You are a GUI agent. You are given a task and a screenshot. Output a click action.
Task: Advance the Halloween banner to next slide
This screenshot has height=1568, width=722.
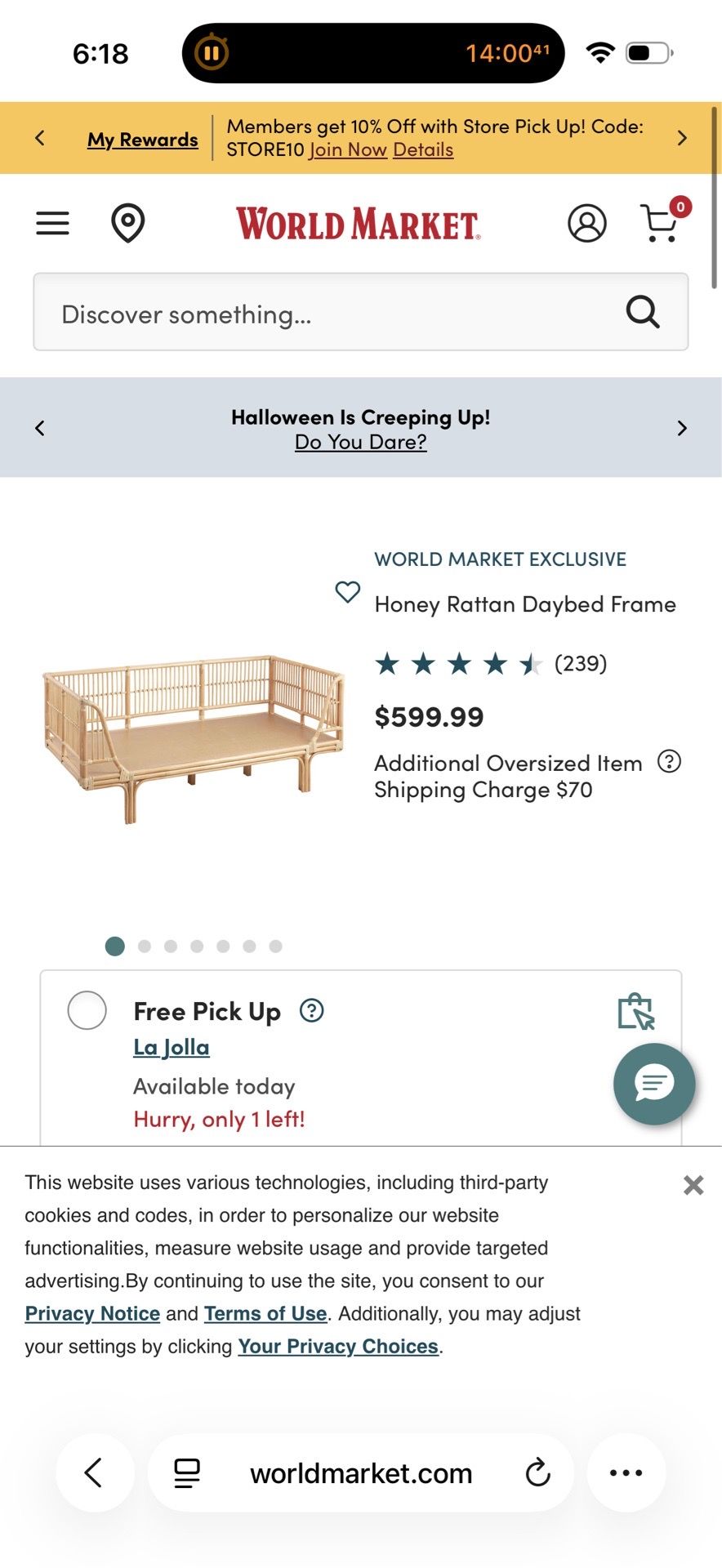pyautogui.click(x=682, y=428)
